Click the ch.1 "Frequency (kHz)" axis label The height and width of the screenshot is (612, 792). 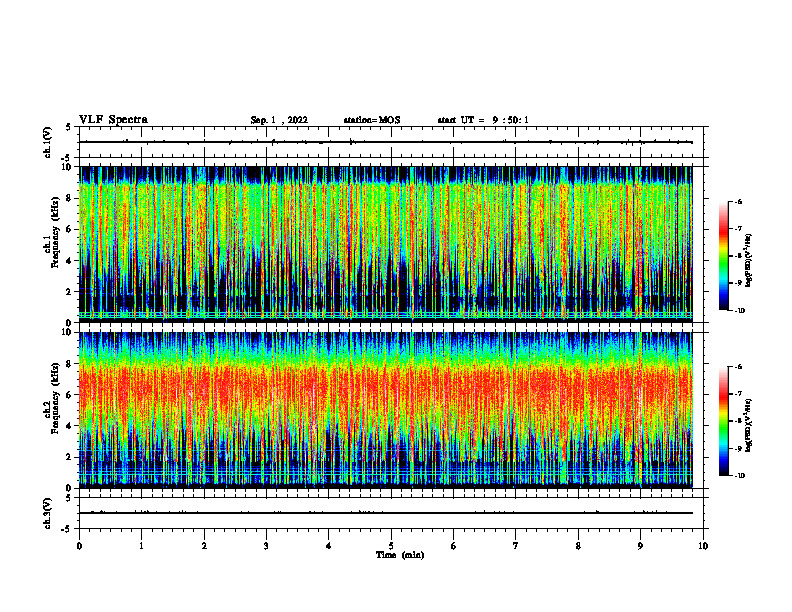coord(55,230)
